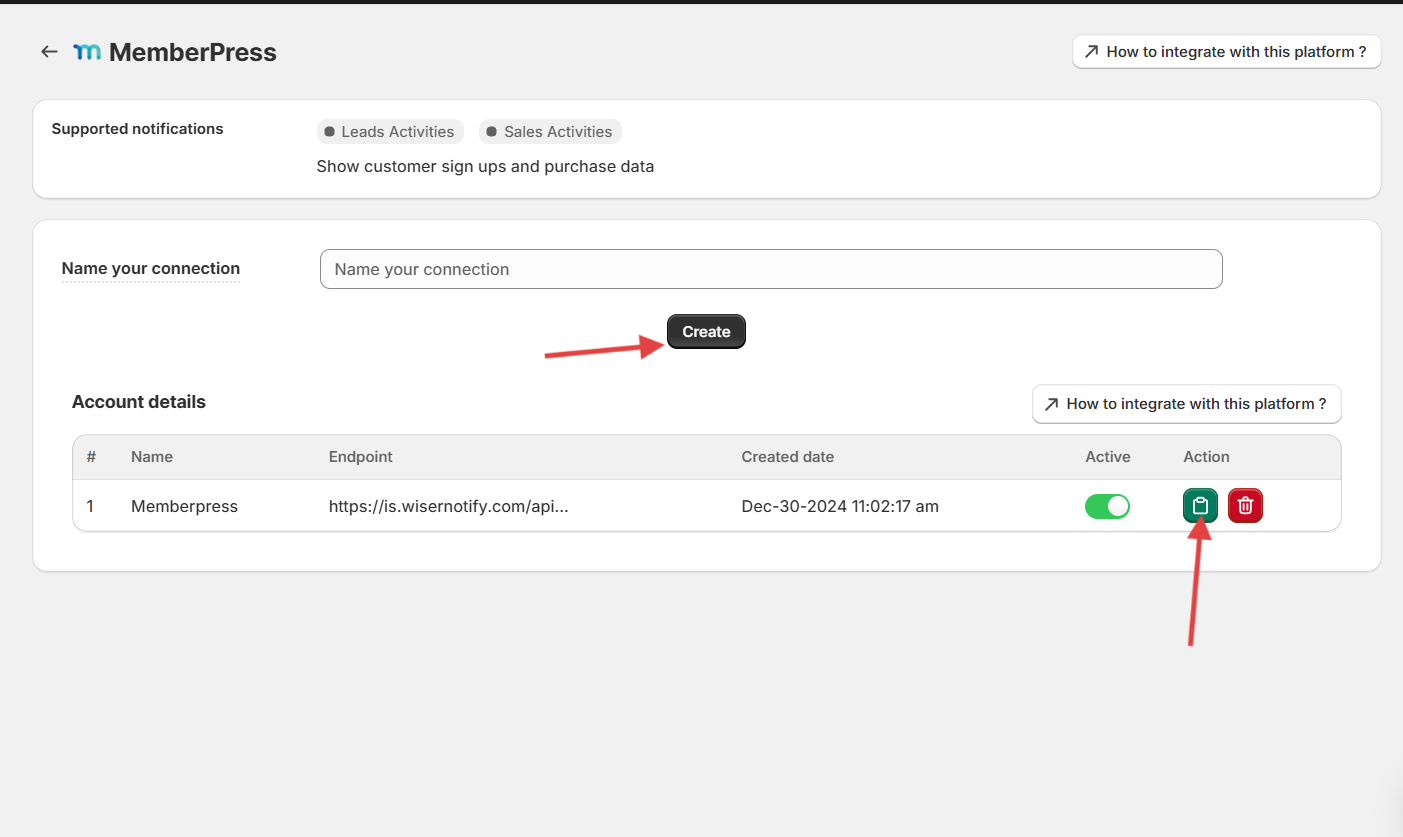Image resolution: width=1403 pixels, height=837 pixels.
Task: Open the top-right "How to integrate" button
Action: click(x=1226, y=52)
